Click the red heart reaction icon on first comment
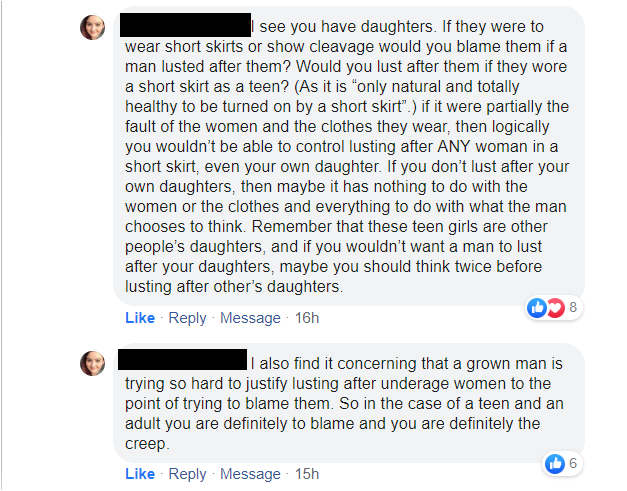 click(x=555, y=309)
